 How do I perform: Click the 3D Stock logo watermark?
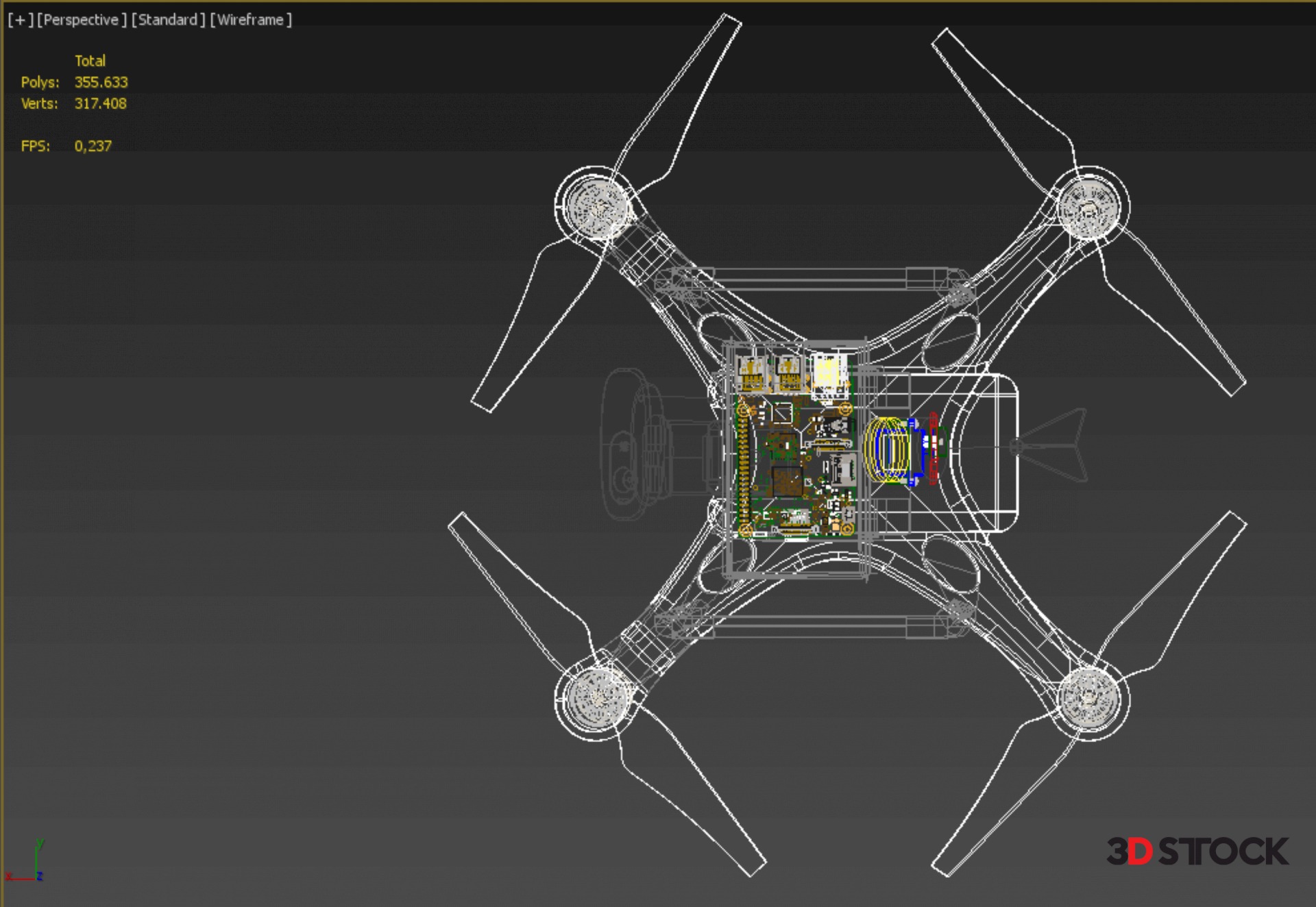coord(1197,852)
